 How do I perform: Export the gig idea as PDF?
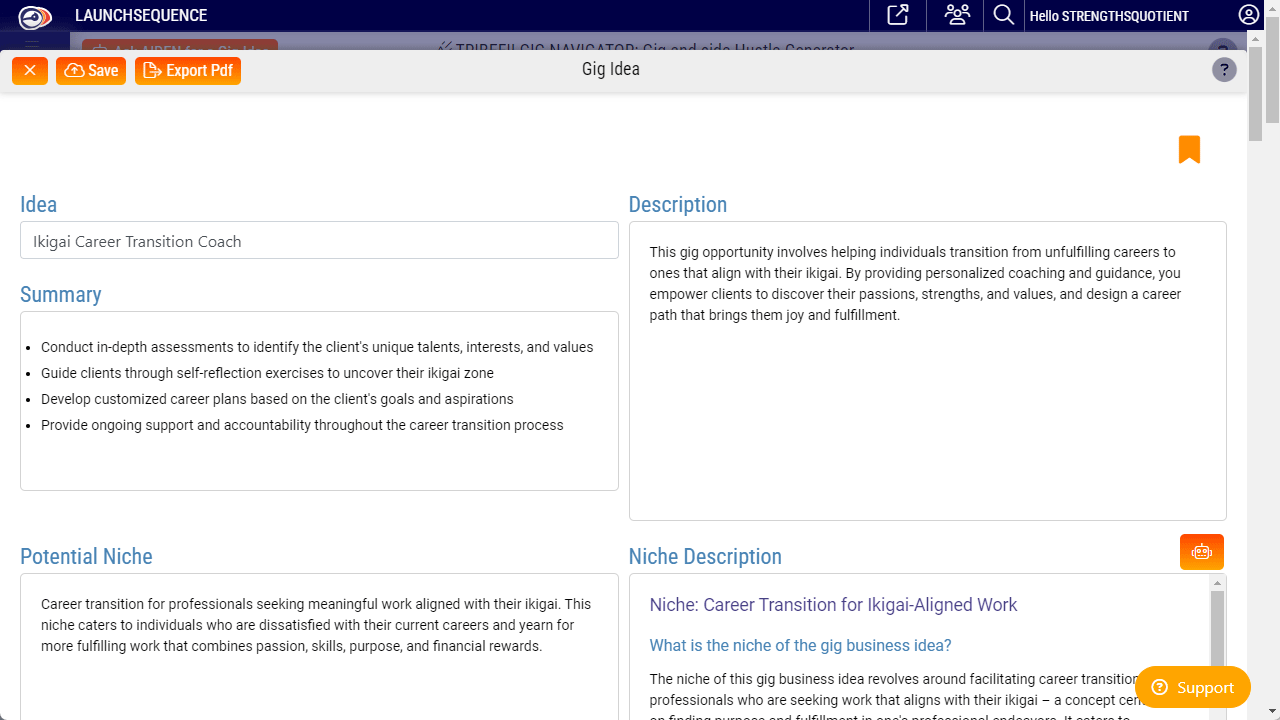click(188, 70)
